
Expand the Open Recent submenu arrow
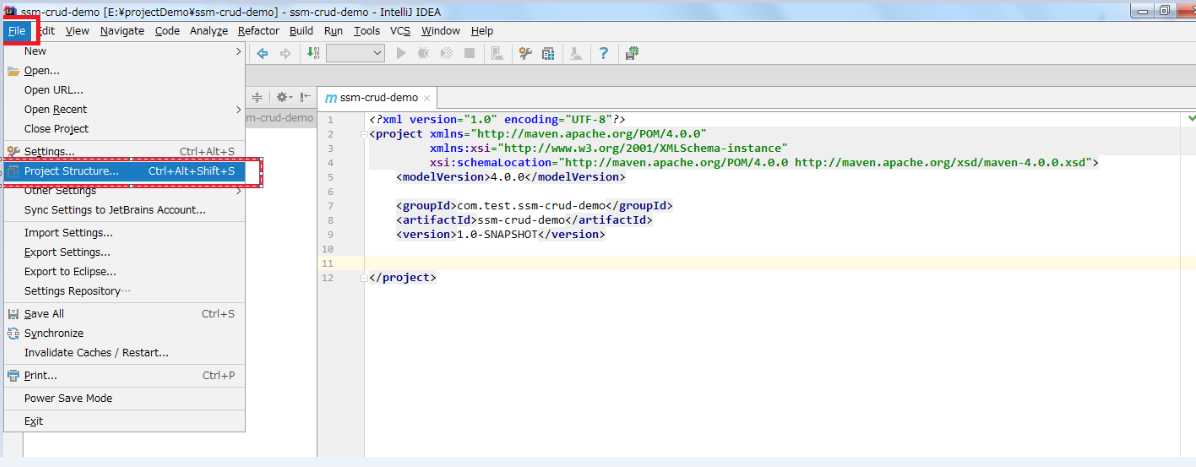point(238,109)
